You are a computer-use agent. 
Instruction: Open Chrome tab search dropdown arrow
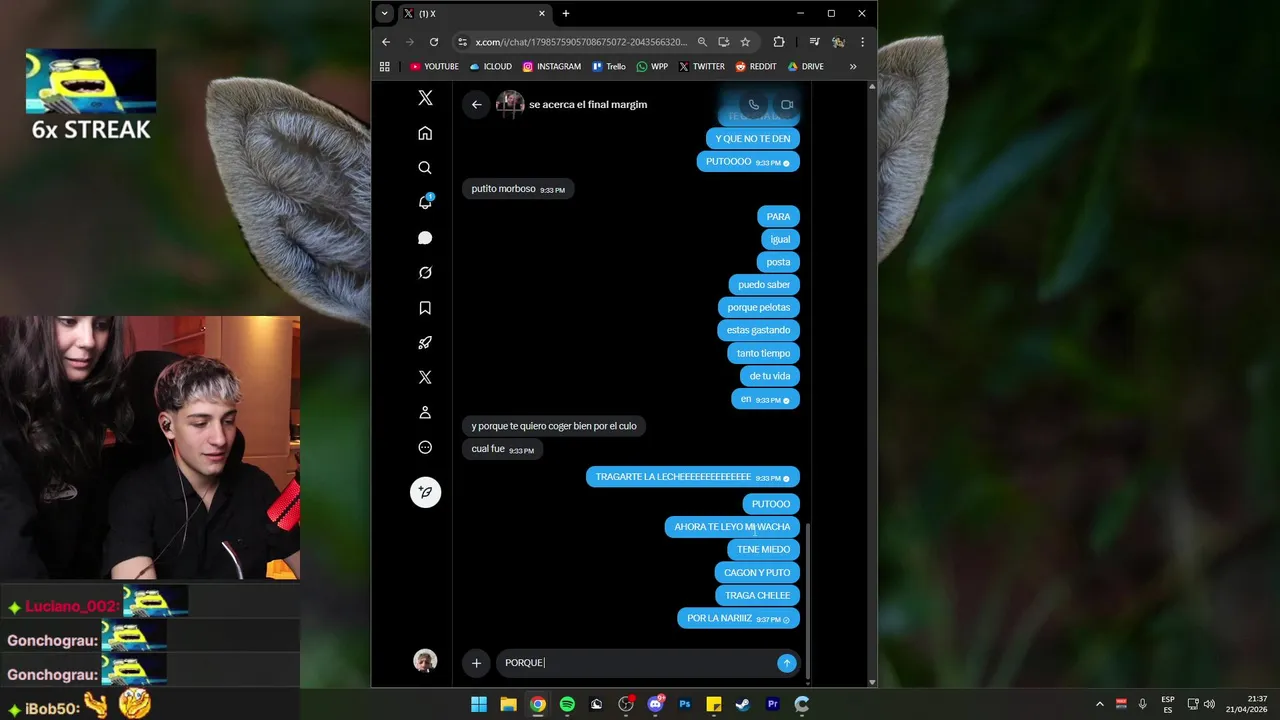385,13
